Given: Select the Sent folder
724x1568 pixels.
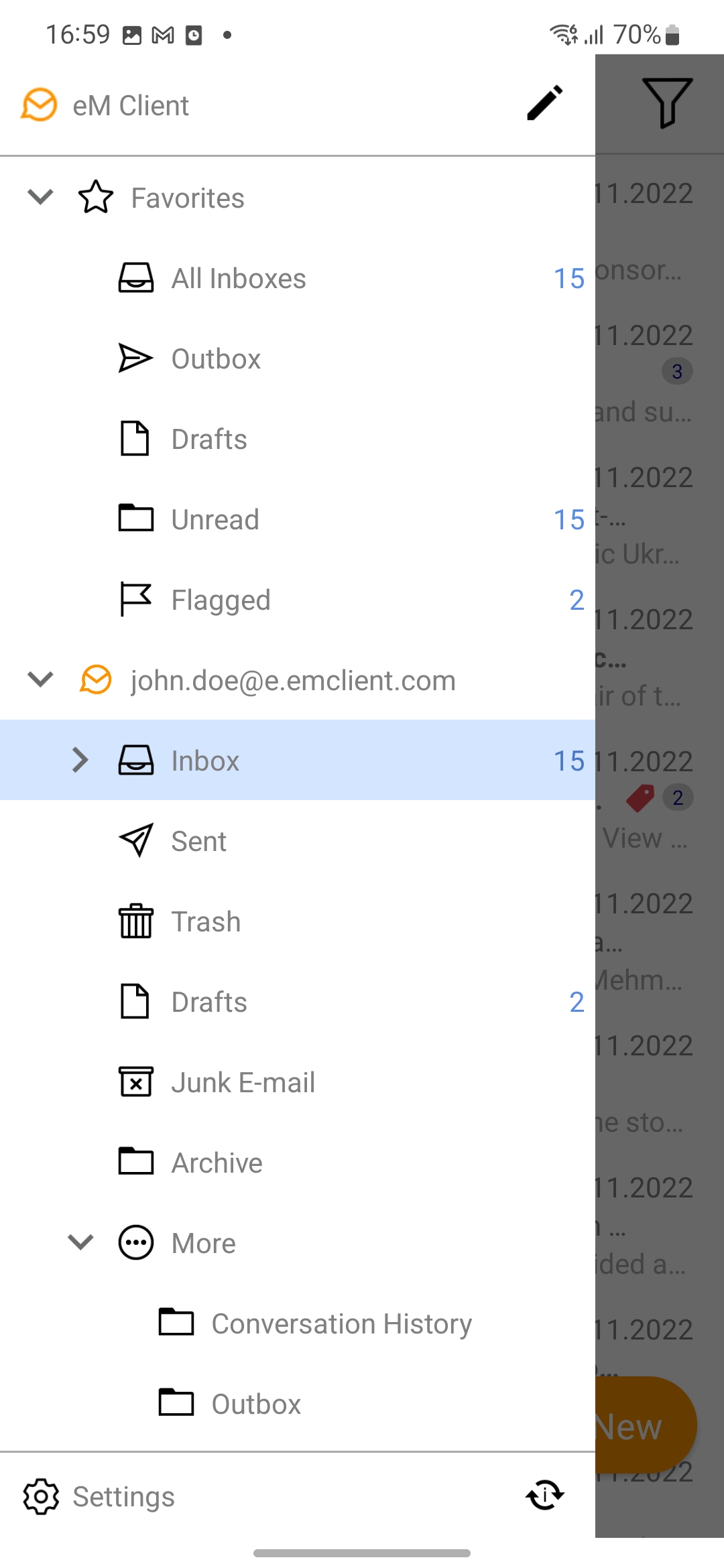Looking at the screenshot, I should coord(298,841).
